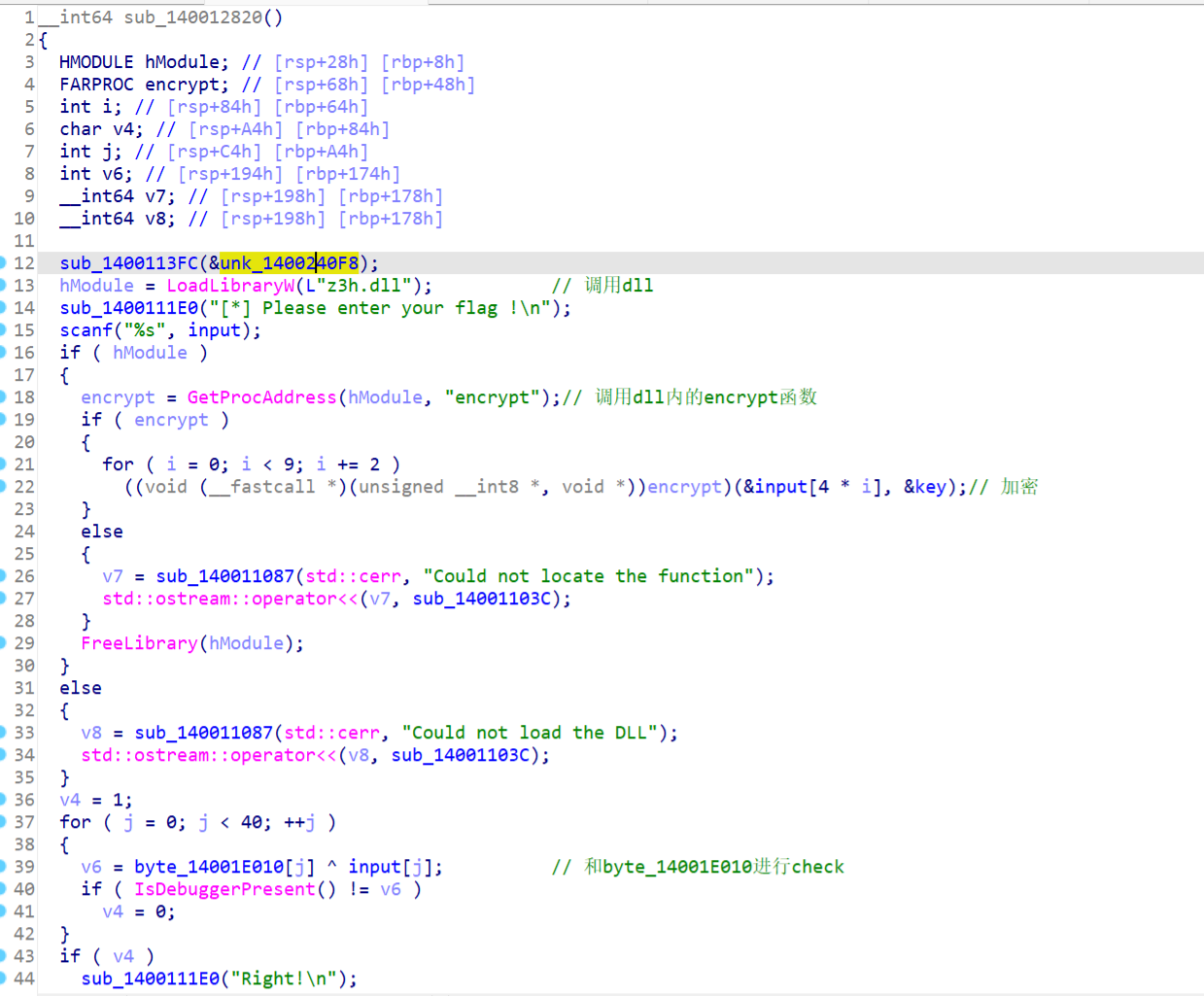Jump to sub_1400113FC on line 12
Image resolution: width=1204 pixels, height=996 pixels.
pyautogui.click(x=128, y=263)
